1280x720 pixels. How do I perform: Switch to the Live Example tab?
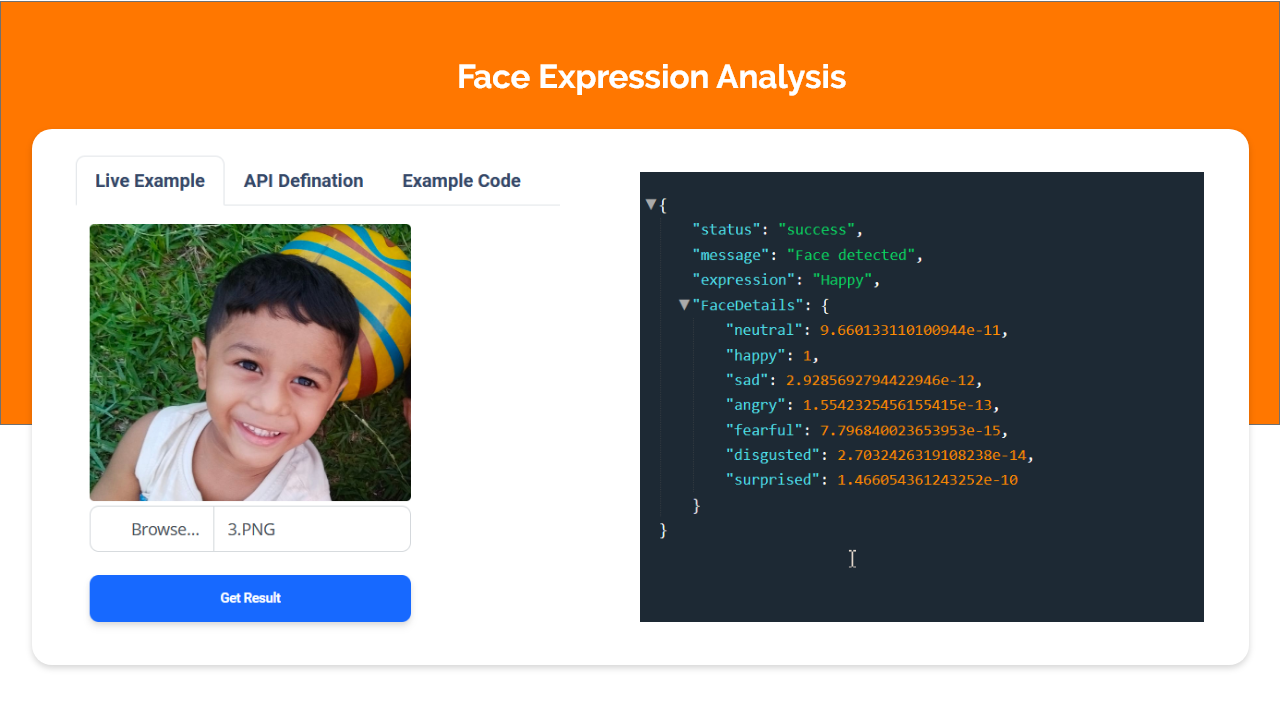tap(150, 181)
